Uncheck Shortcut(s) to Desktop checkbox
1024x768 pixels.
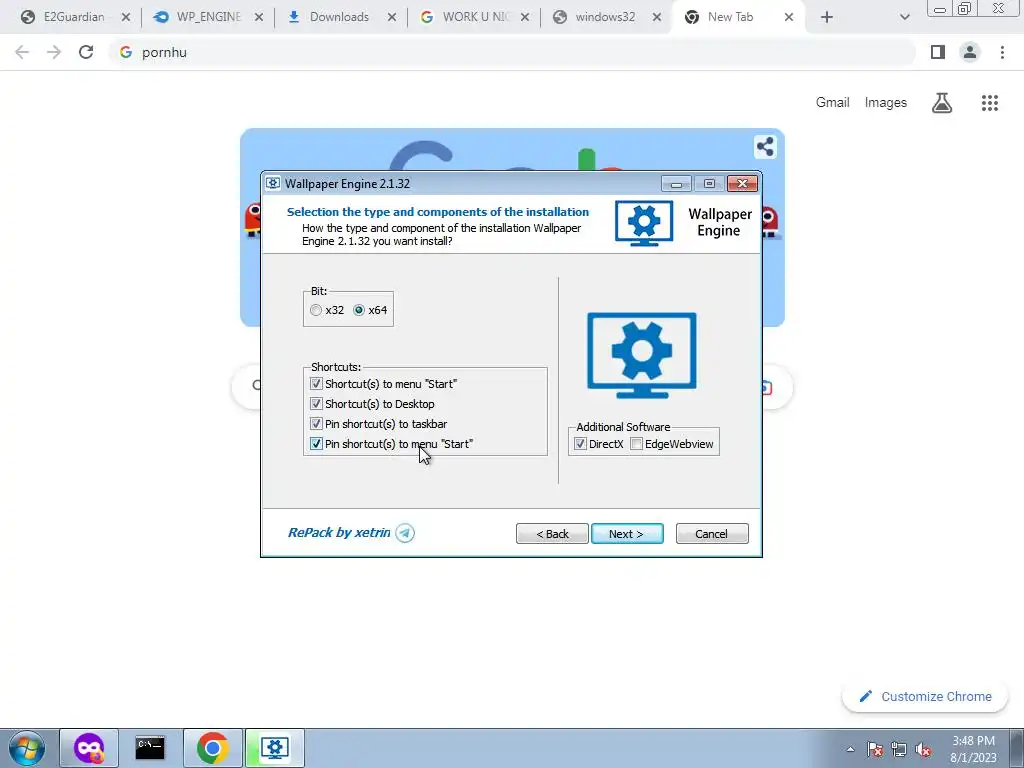[316, 404]
